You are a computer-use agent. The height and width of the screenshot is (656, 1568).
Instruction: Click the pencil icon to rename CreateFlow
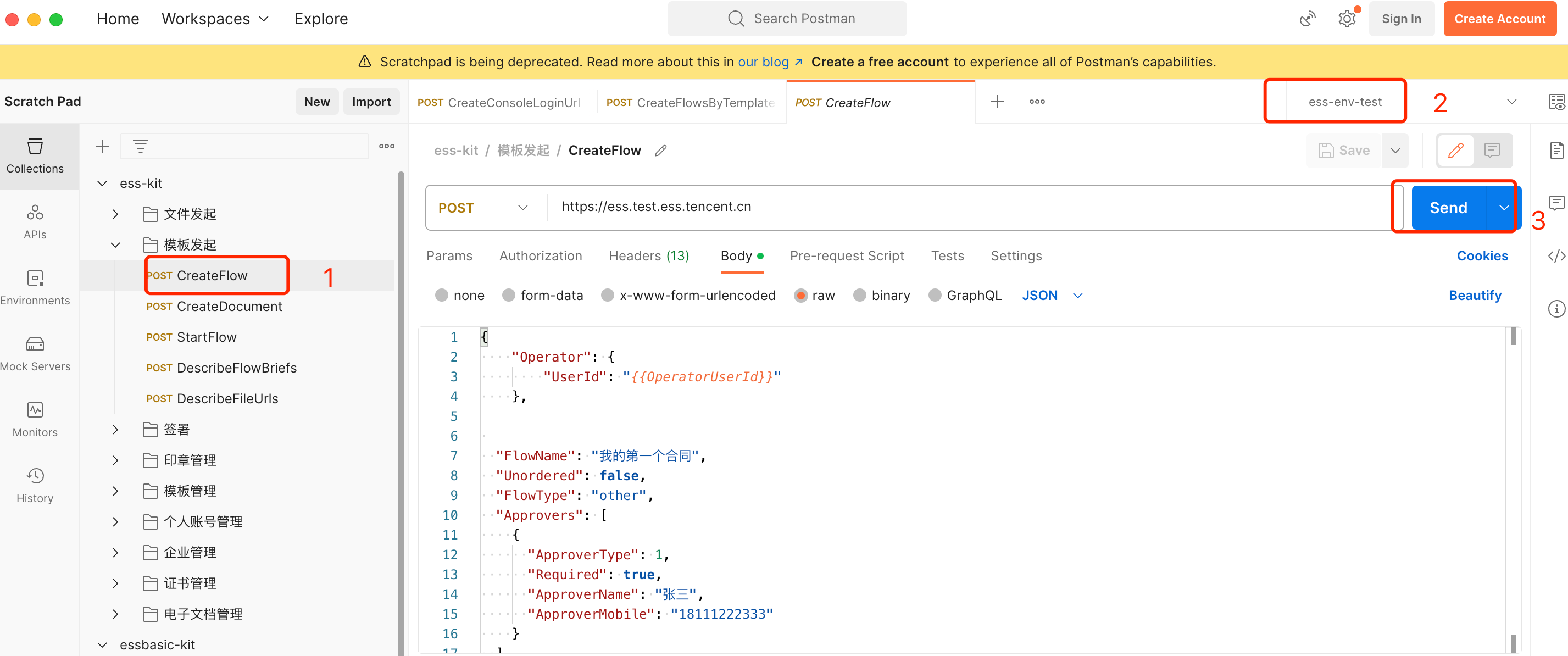[661, 151]
